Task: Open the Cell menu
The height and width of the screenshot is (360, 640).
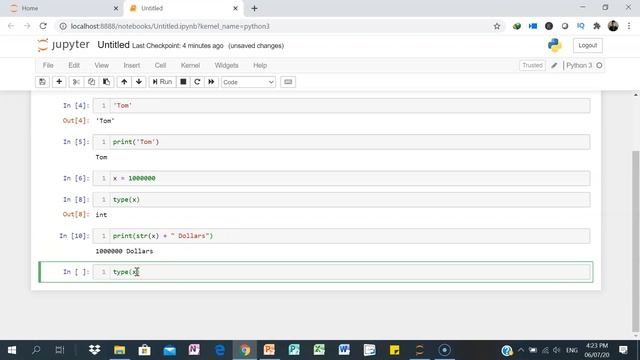Action: tap(160, 65)
